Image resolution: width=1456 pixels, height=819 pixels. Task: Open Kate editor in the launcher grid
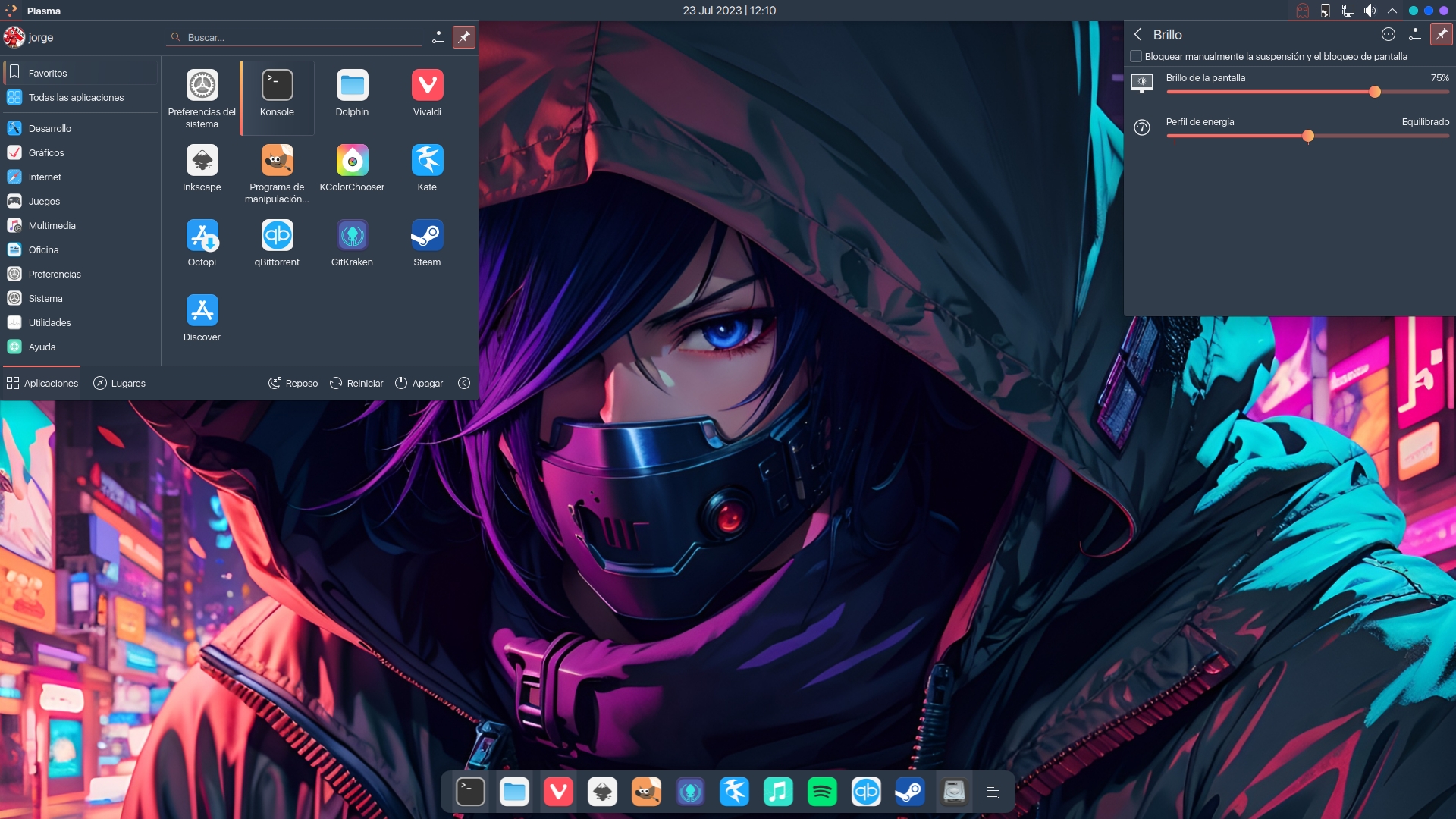point(427,173)
